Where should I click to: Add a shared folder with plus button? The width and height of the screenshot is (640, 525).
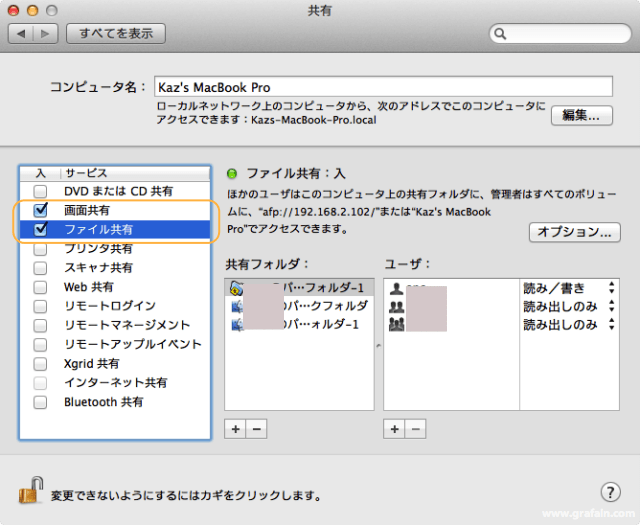point(235,429)
